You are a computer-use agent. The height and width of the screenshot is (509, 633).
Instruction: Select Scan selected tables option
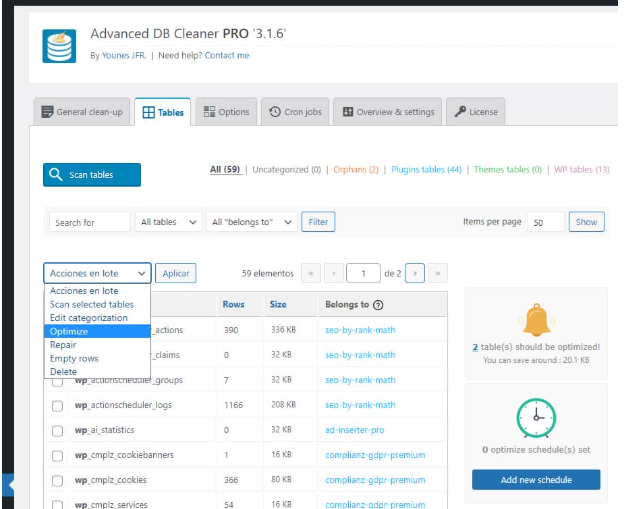97,304
